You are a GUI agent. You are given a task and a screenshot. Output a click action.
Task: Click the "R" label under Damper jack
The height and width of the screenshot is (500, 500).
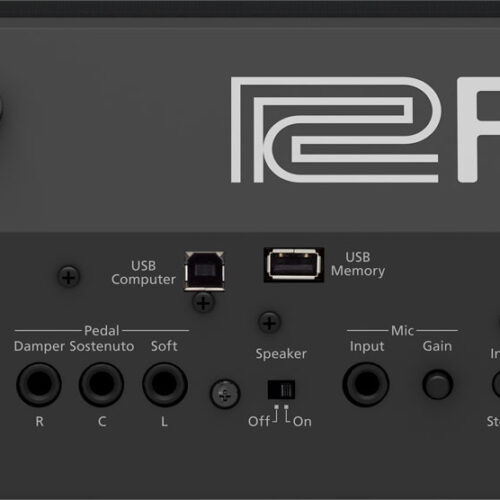point(40,422)
